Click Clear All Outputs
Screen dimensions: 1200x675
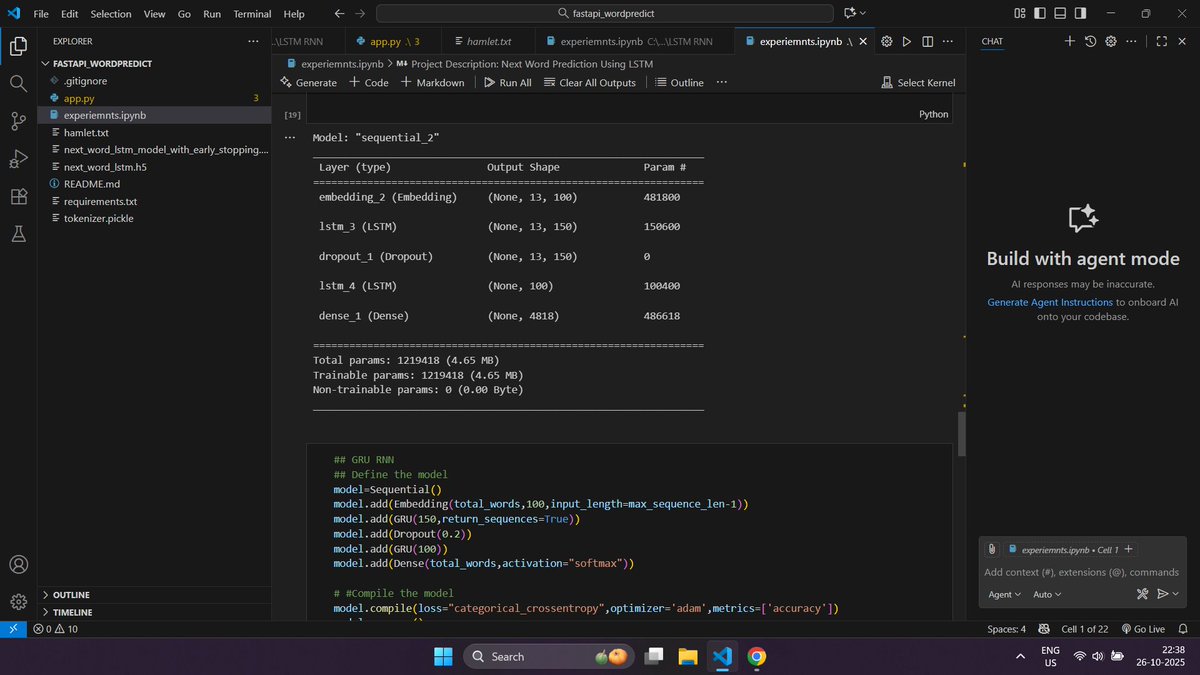(589, 83)
